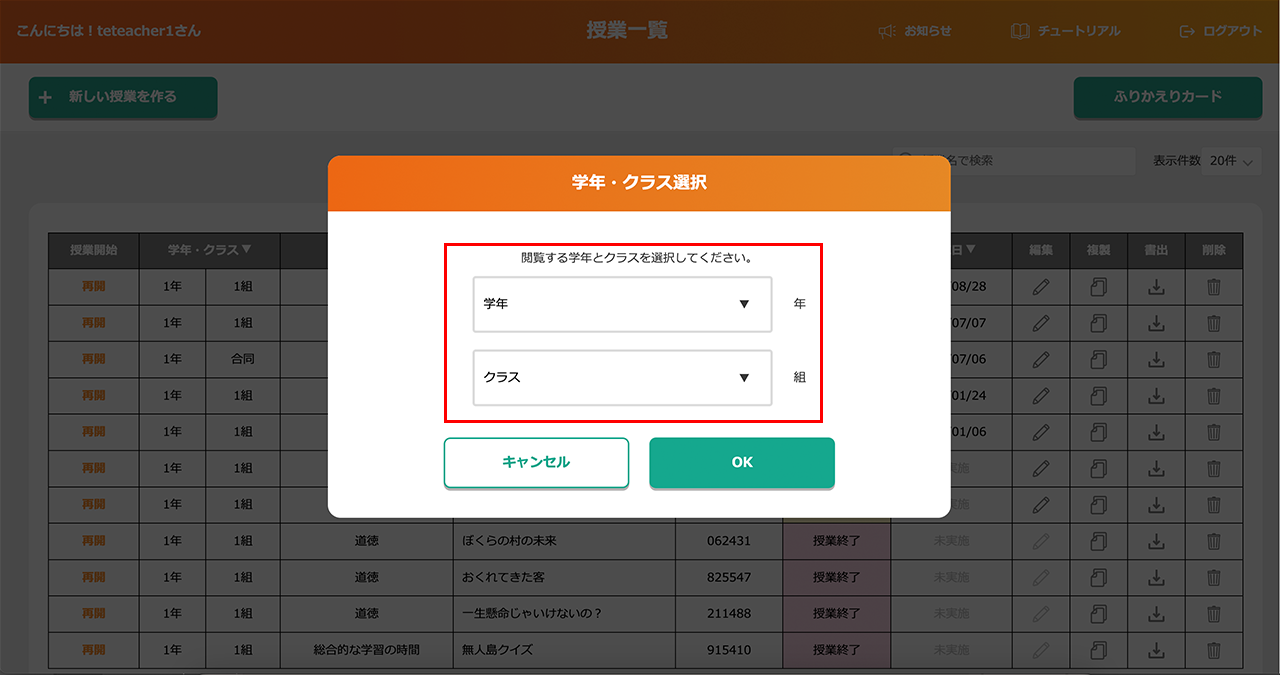The height and width of the screenshot is (675, 1280).
Task: Expand the 表示件数 20件 dropdown
Action: [1231, 161]
